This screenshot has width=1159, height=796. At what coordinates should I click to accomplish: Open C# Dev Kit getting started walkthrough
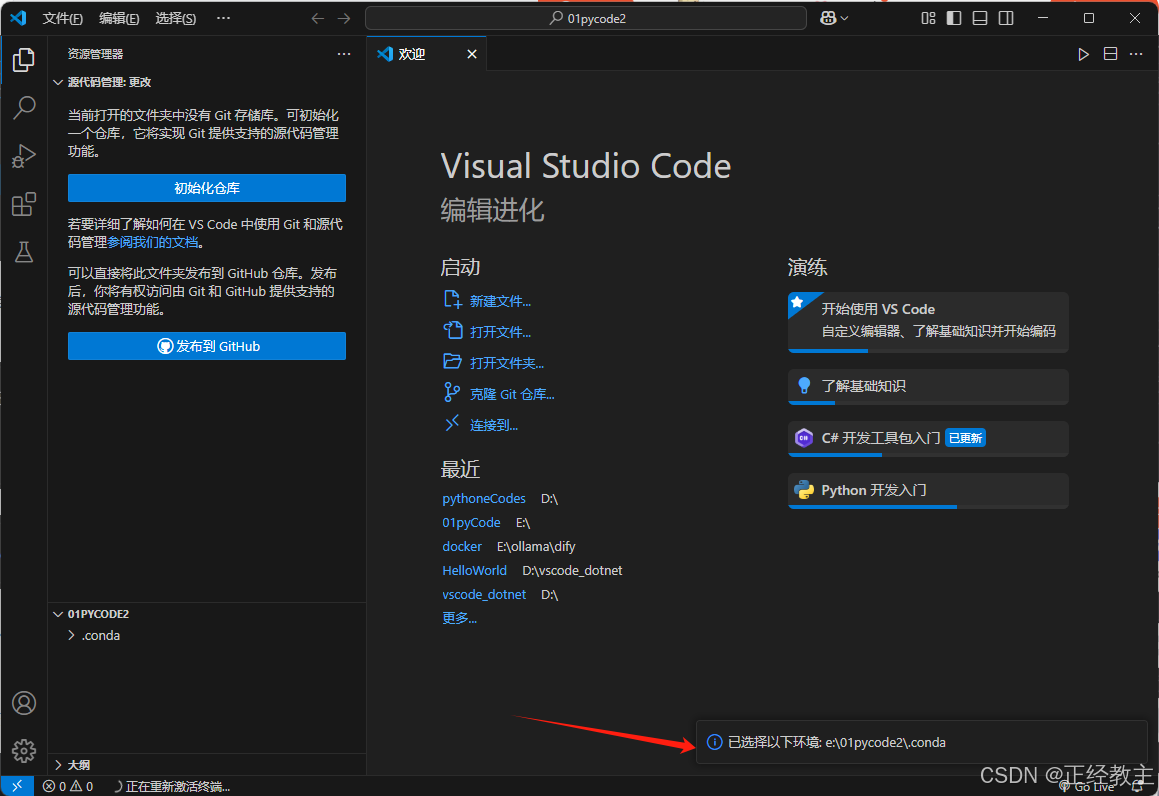point(928,438)
